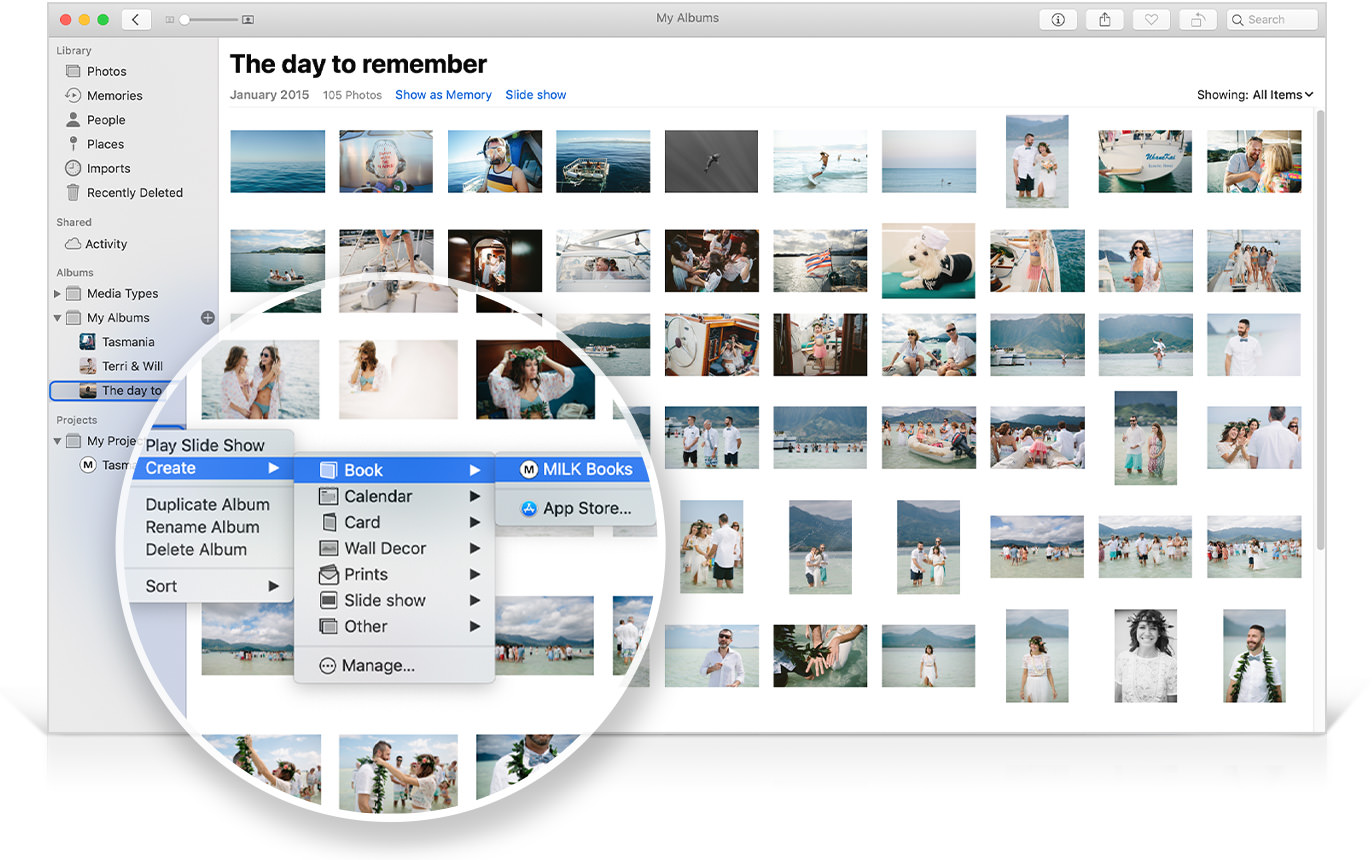The height and width of the screenshot is (860, 1372).
Task: Click inside the Search field
Action: (1272, 19)
